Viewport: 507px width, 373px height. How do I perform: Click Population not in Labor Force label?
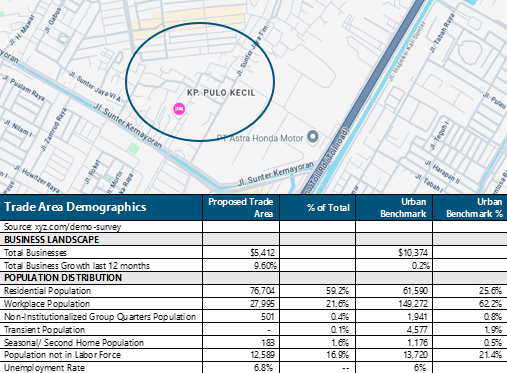pos(62,355)
